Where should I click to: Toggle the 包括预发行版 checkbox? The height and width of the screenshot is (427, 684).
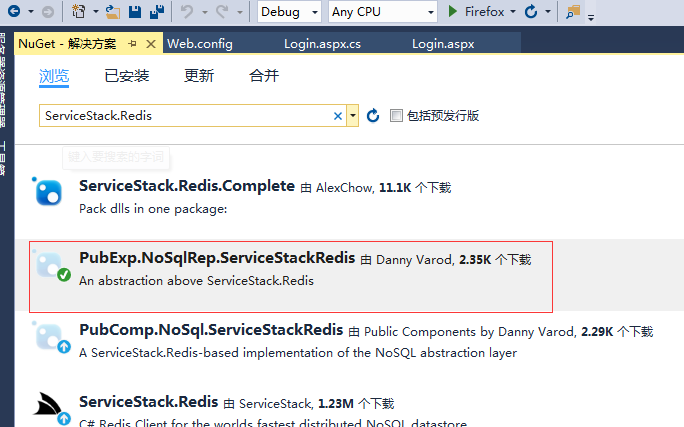[x=396, y=116]
